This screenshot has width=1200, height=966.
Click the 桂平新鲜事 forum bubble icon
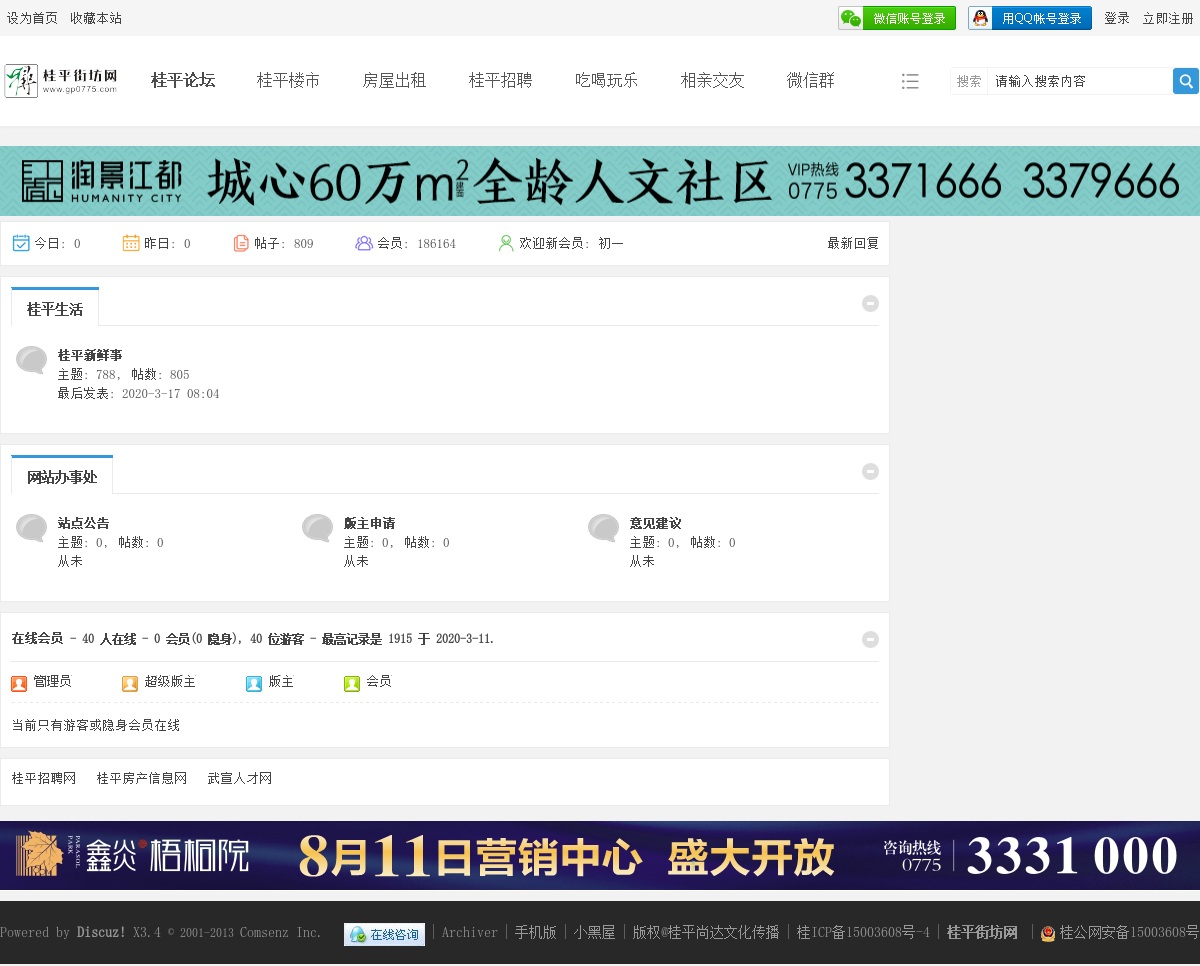click(32, 360)
